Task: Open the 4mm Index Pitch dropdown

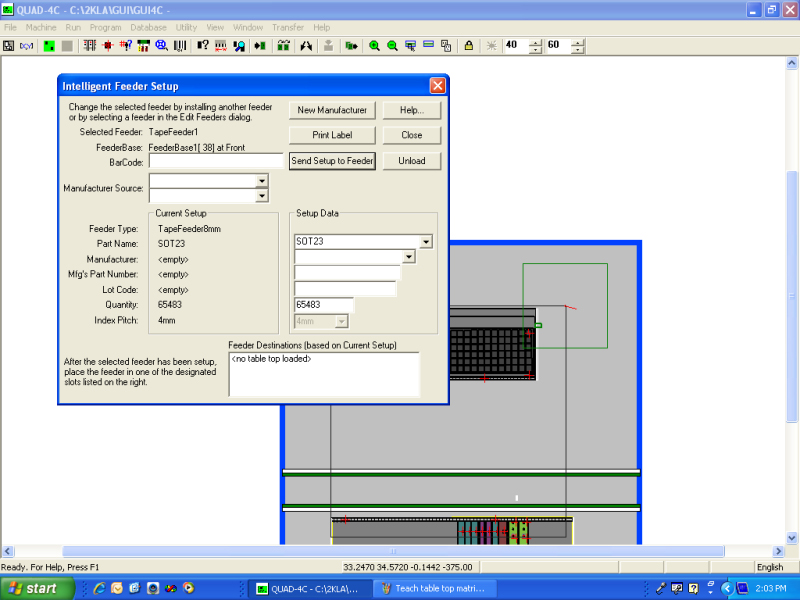Action: tap(342, 321)
